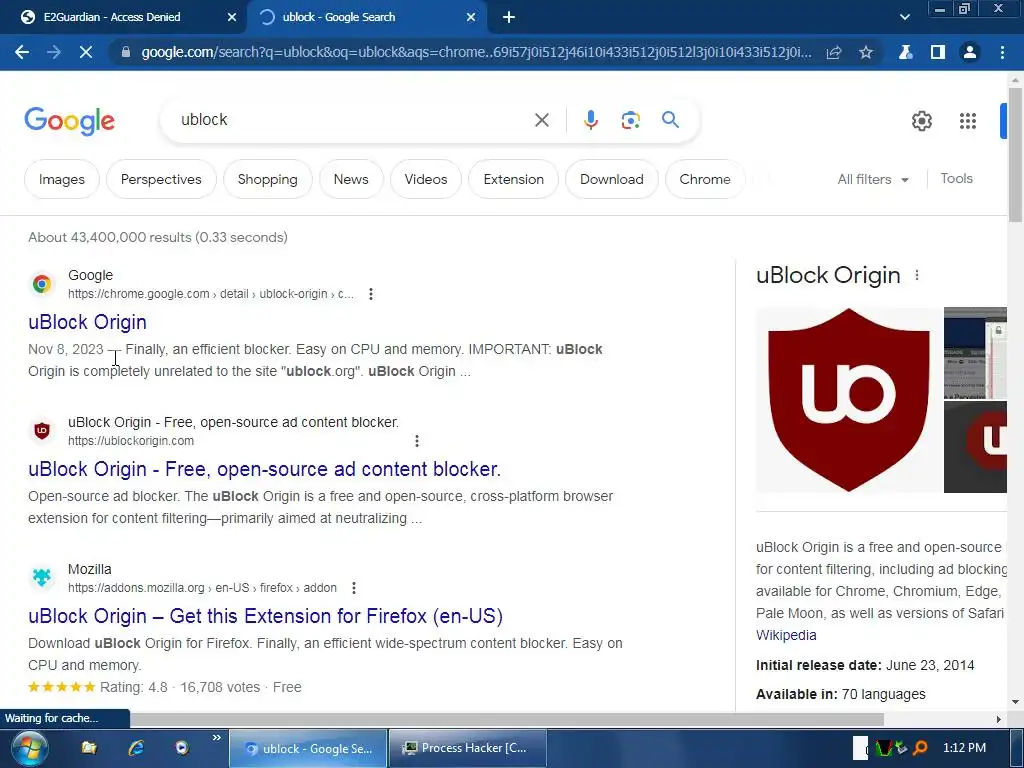Launch Windows Media Player from taskbar
This screenshot has height=768, width=1024.
click(182, 748)
